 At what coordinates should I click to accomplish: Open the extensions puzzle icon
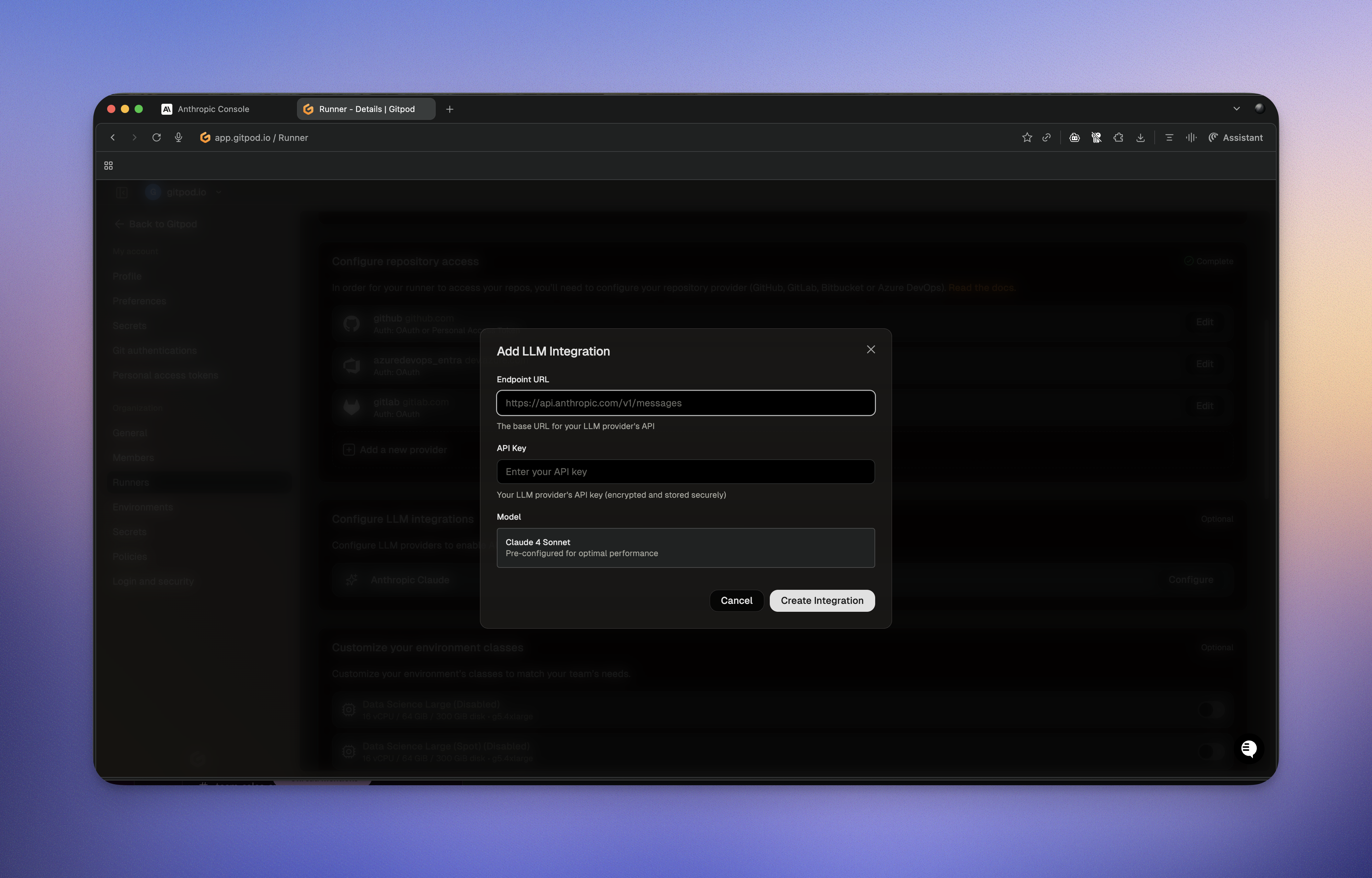pyautogui.click(x=1118, y=137)
